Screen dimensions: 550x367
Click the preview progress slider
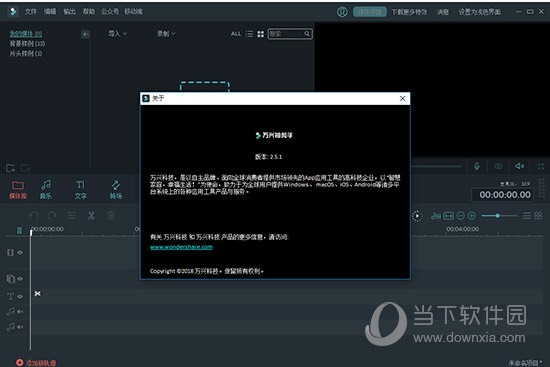click(436, 166)
